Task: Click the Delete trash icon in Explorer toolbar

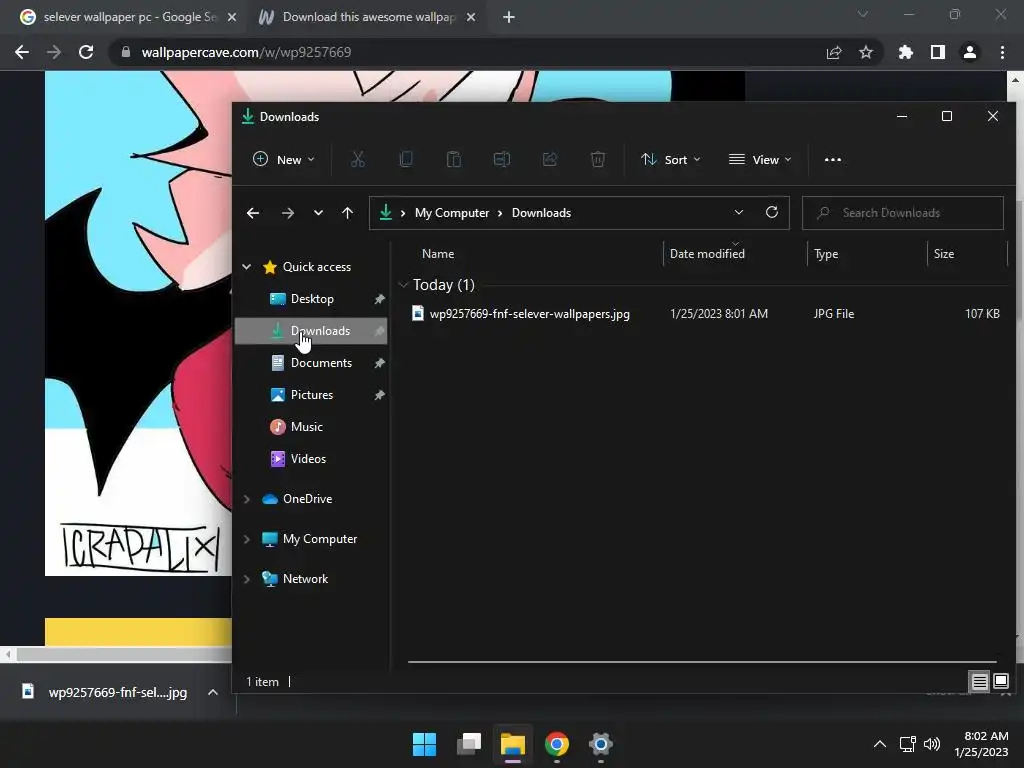Action: coord(598,159)
